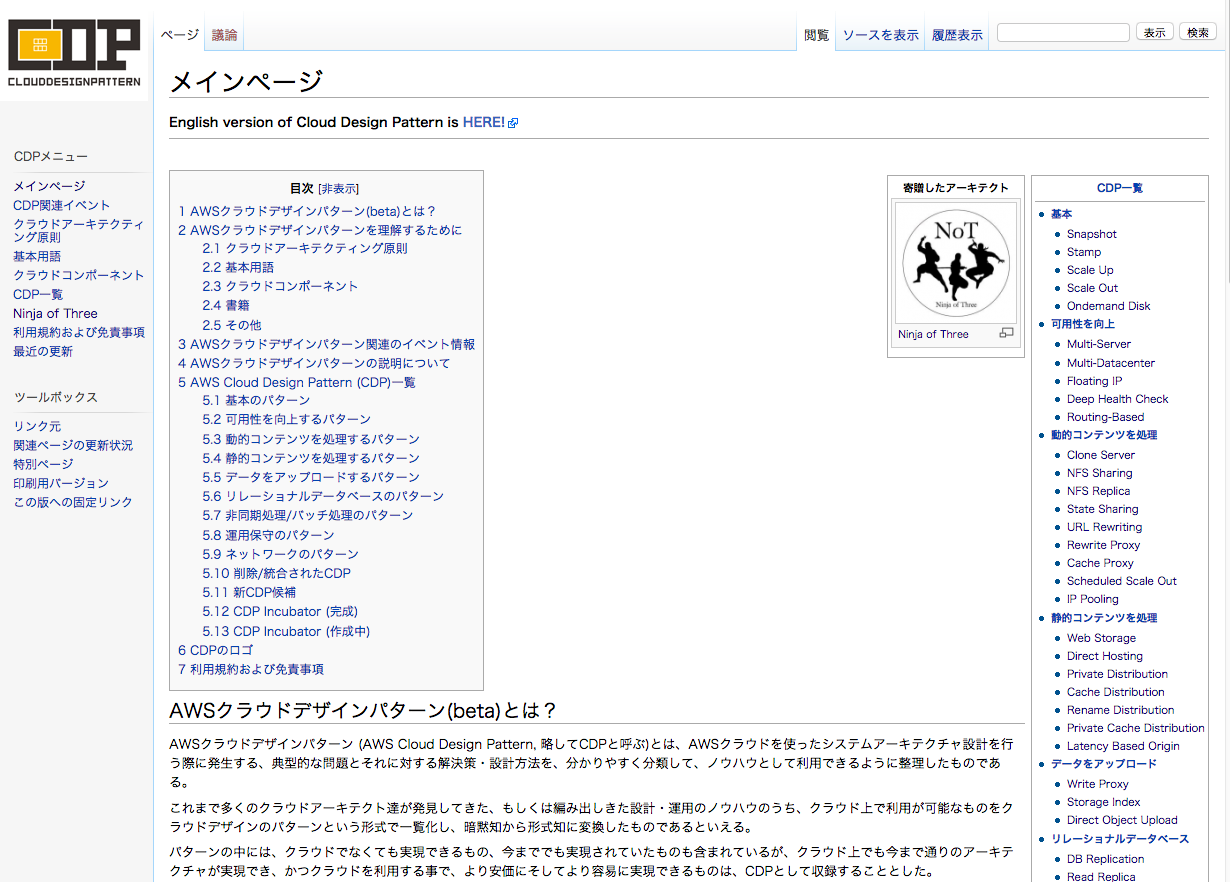
Task: Open the Write Proxy pattern link
Action: (x=1098, y=784)
